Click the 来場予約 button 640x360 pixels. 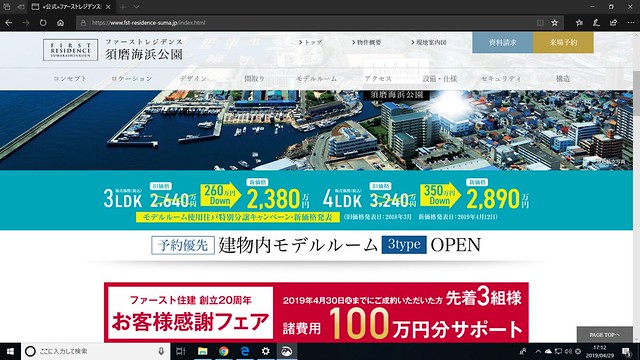click(563, 42)
